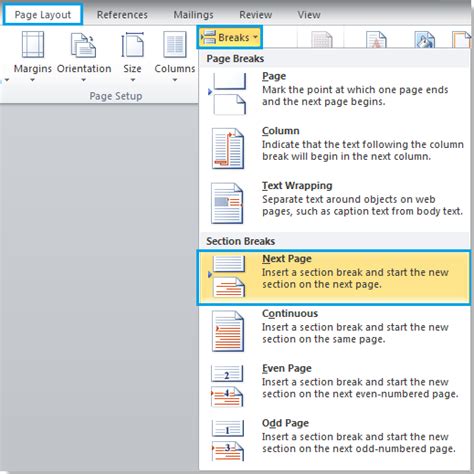Click the Watermark icon in the ribbon
The image size is (474, 474).
coord(376,39)
